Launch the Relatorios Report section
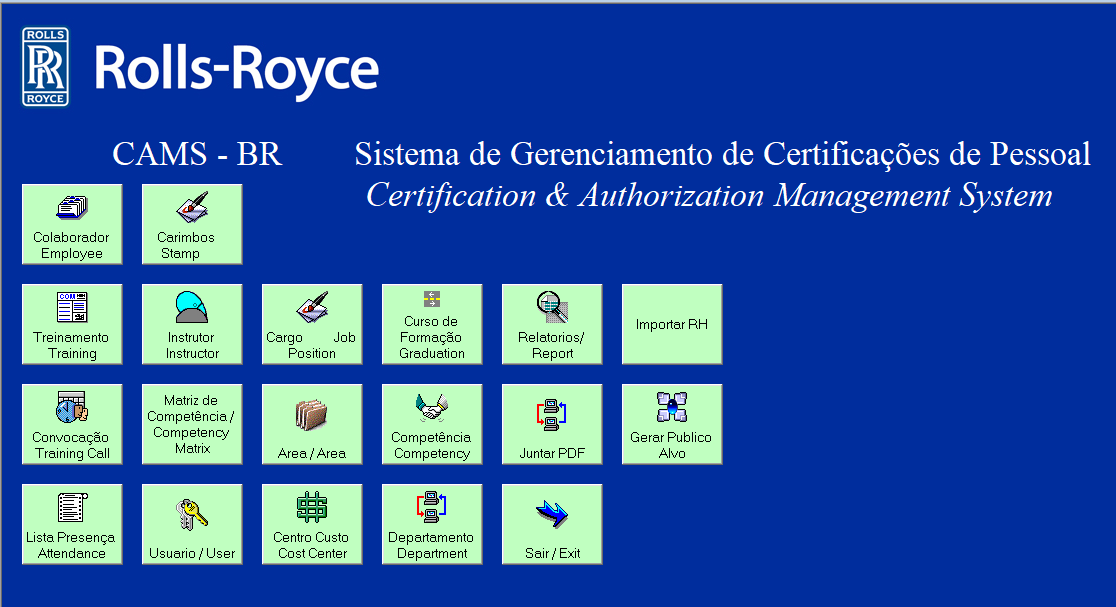 [x=552, y=324]
